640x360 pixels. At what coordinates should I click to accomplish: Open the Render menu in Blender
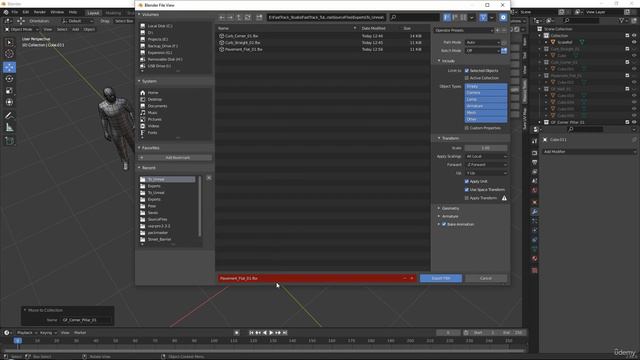(40, 12)
